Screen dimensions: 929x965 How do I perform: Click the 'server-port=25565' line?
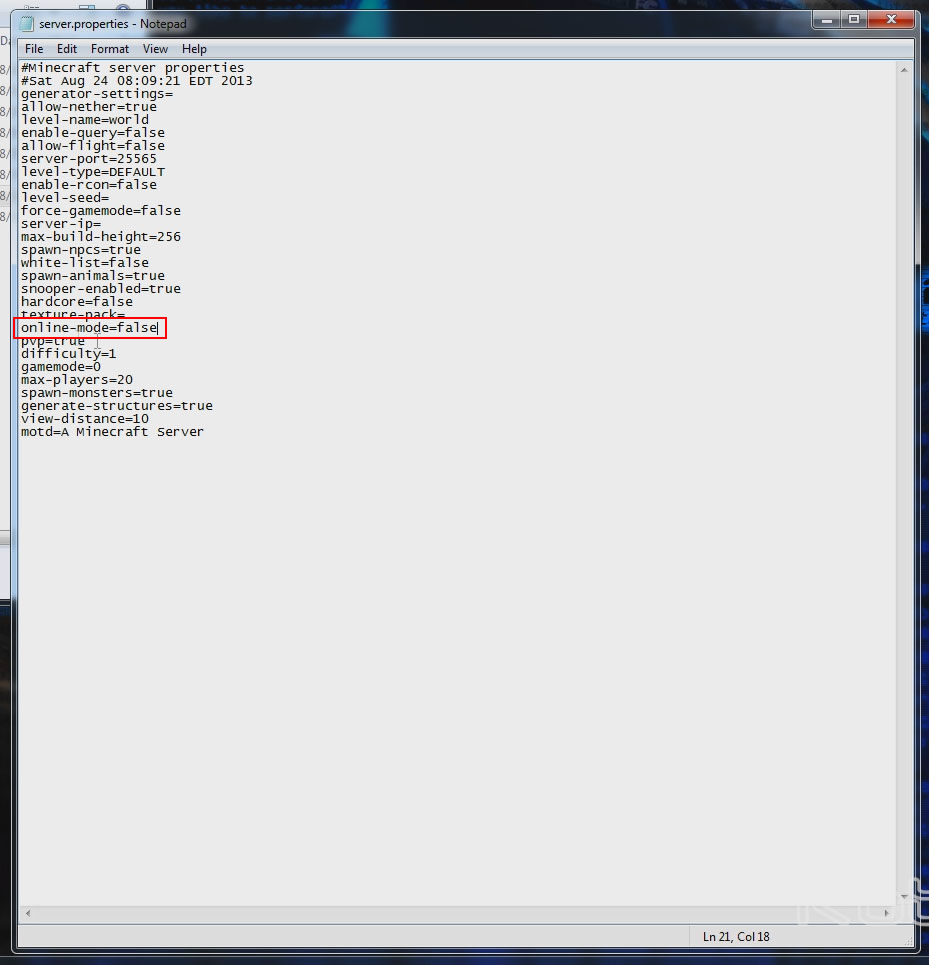click(x=89, y=158)
